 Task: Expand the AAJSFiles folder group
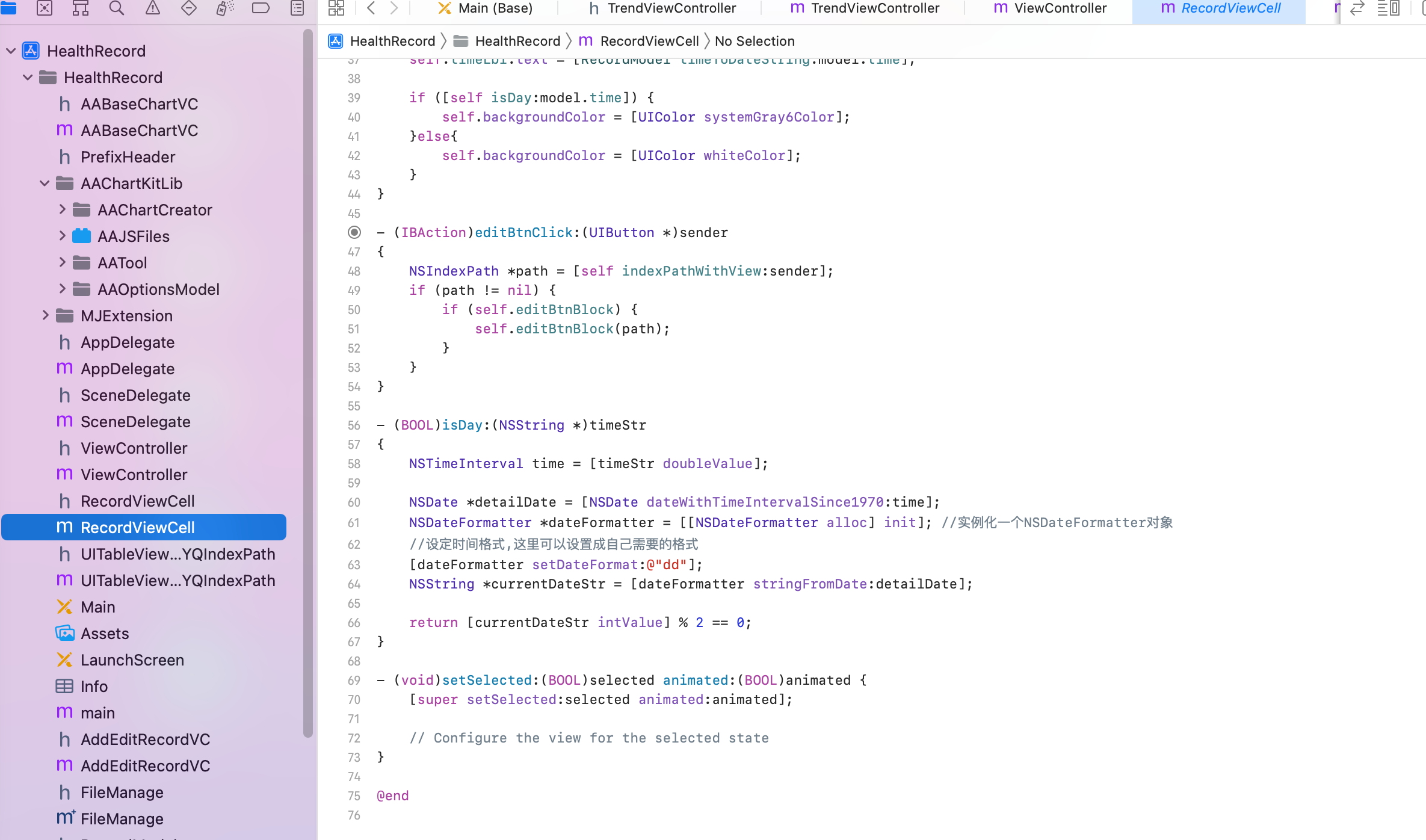63,236
